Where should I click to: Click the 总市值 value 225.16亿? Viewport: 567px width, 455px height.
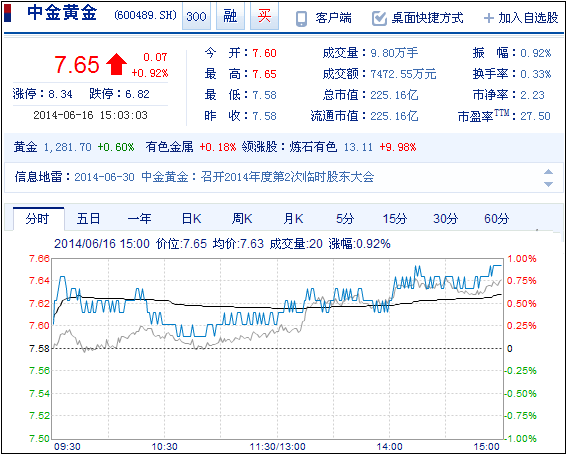tap(394, 95)
